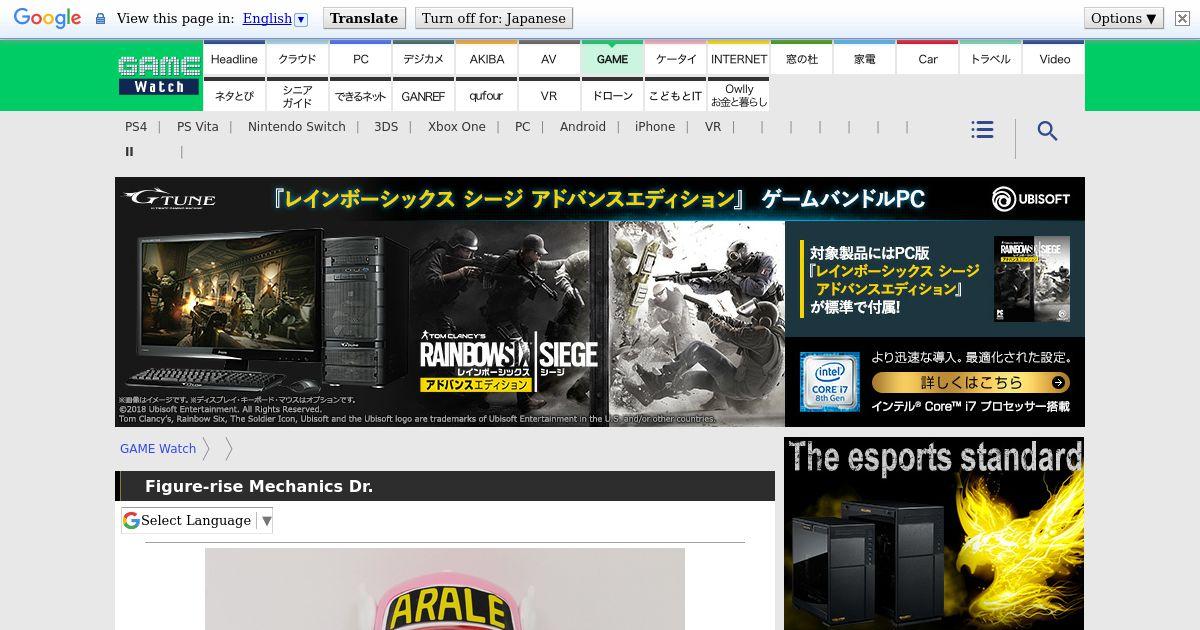Open the Car tab
Image resolution: width=1200 pixels, height=630 pixels.
tap(928, 59)
